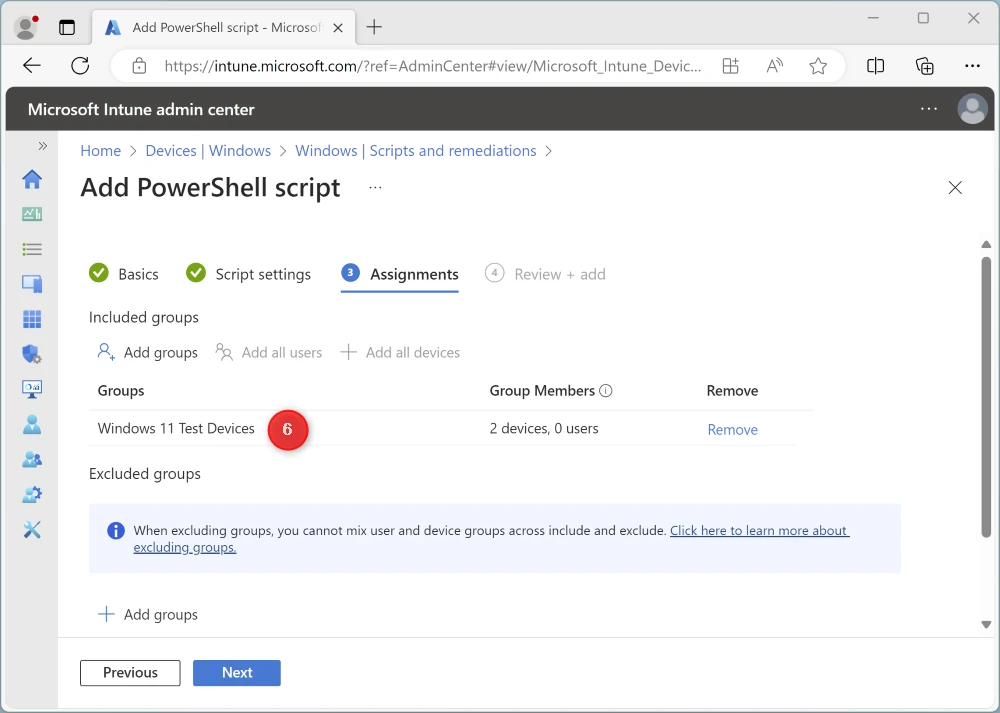Close the Add PowerShell script blade
1000x713 pixels.
955,187
